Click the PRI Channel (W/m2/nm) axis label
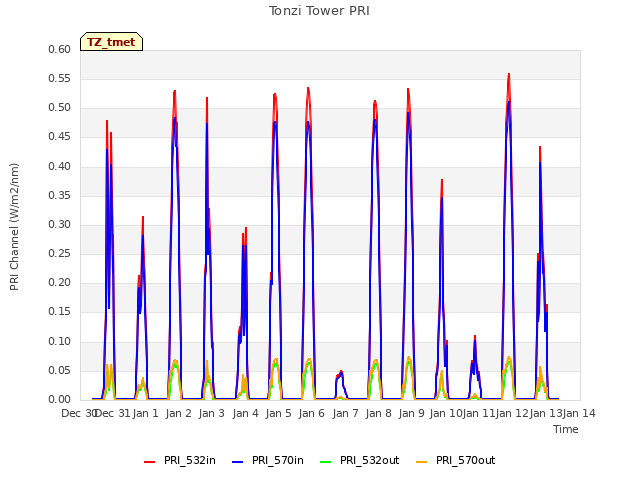The width and height of the screenshot is (640, 480). click(x=14, y=227)
